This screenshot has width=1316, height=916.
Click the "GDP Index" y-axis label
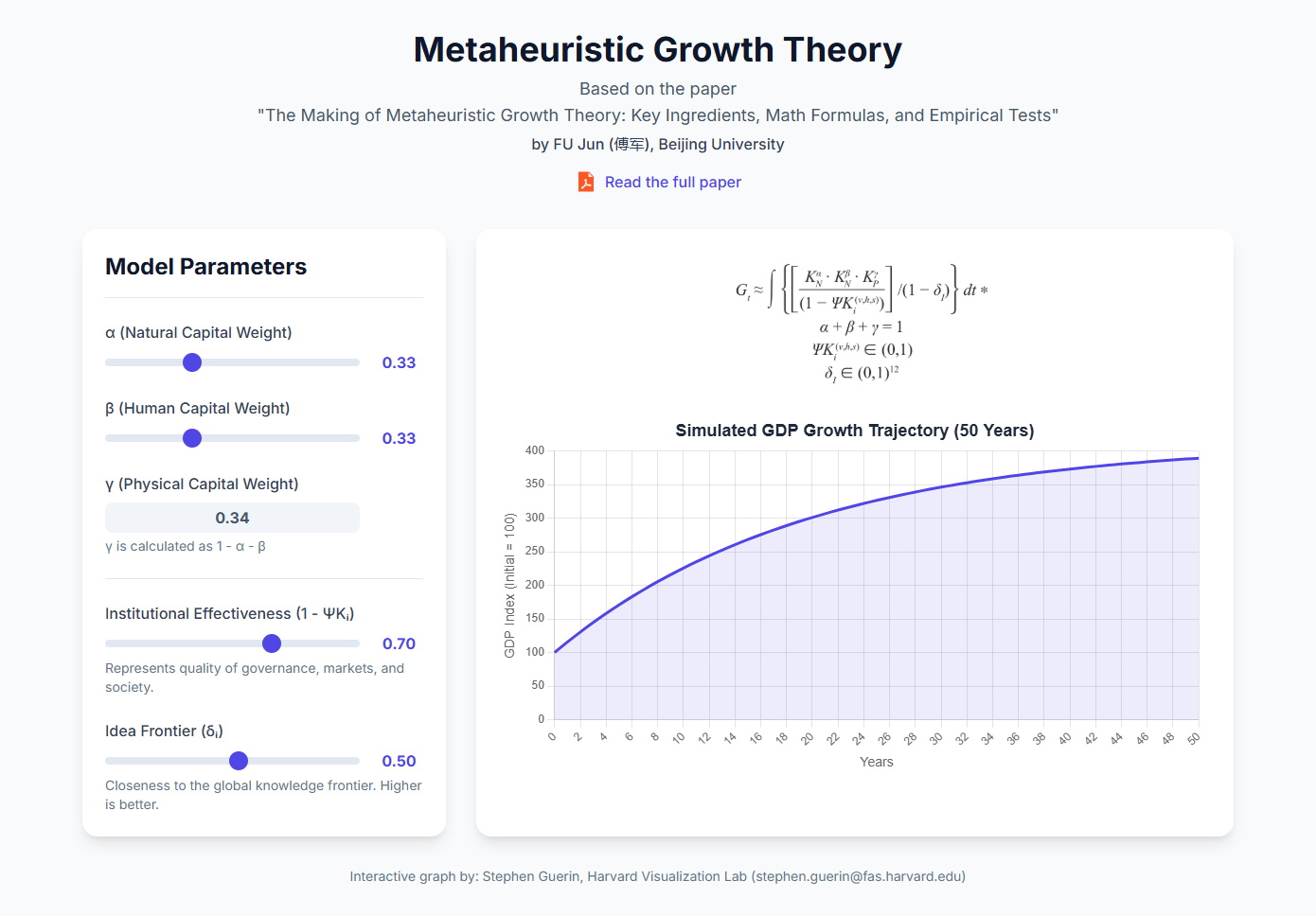coord(509,585)
